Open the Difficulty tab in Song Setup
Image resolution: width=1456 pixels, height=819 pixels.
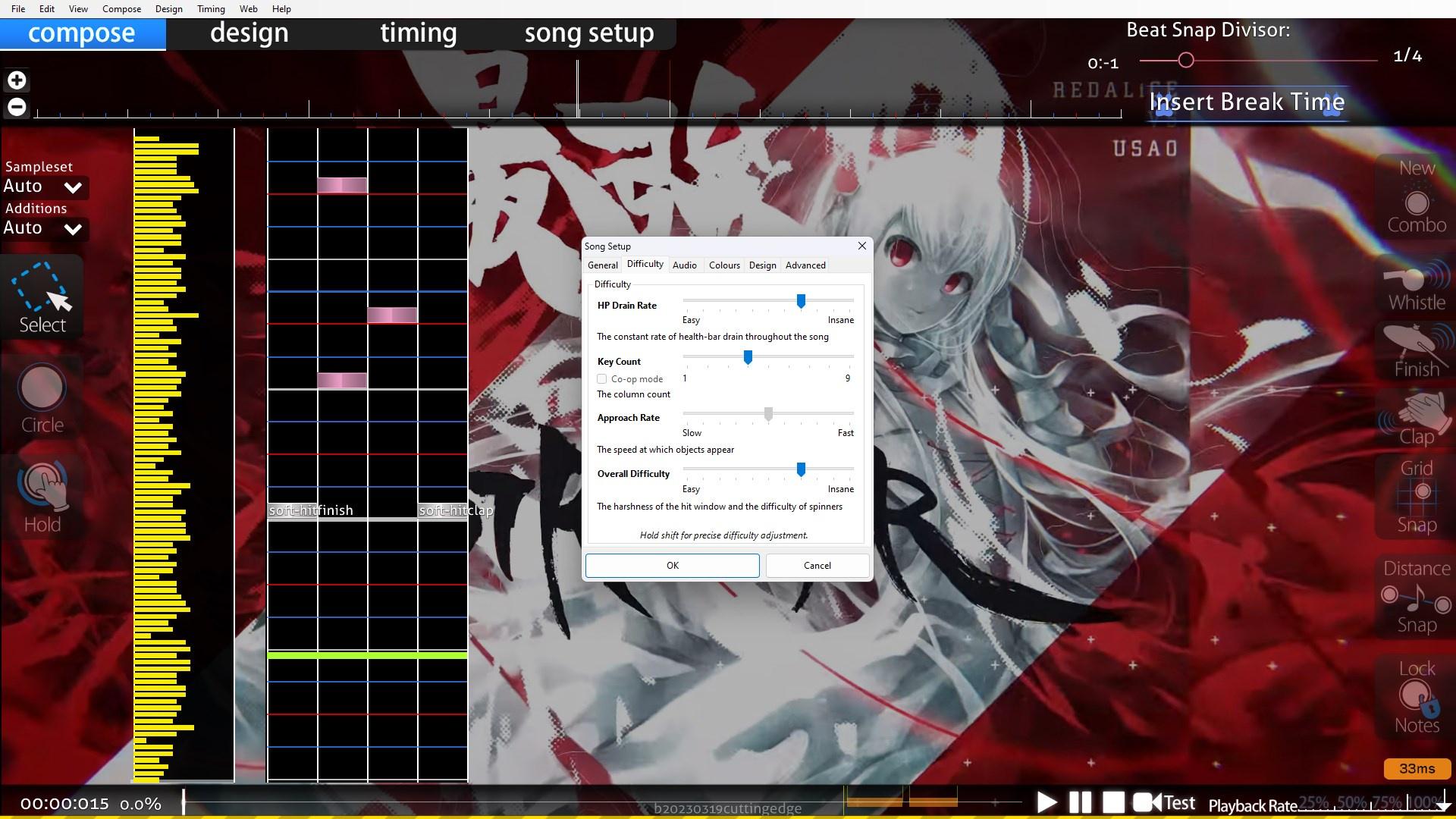click(x=645, y=264)
